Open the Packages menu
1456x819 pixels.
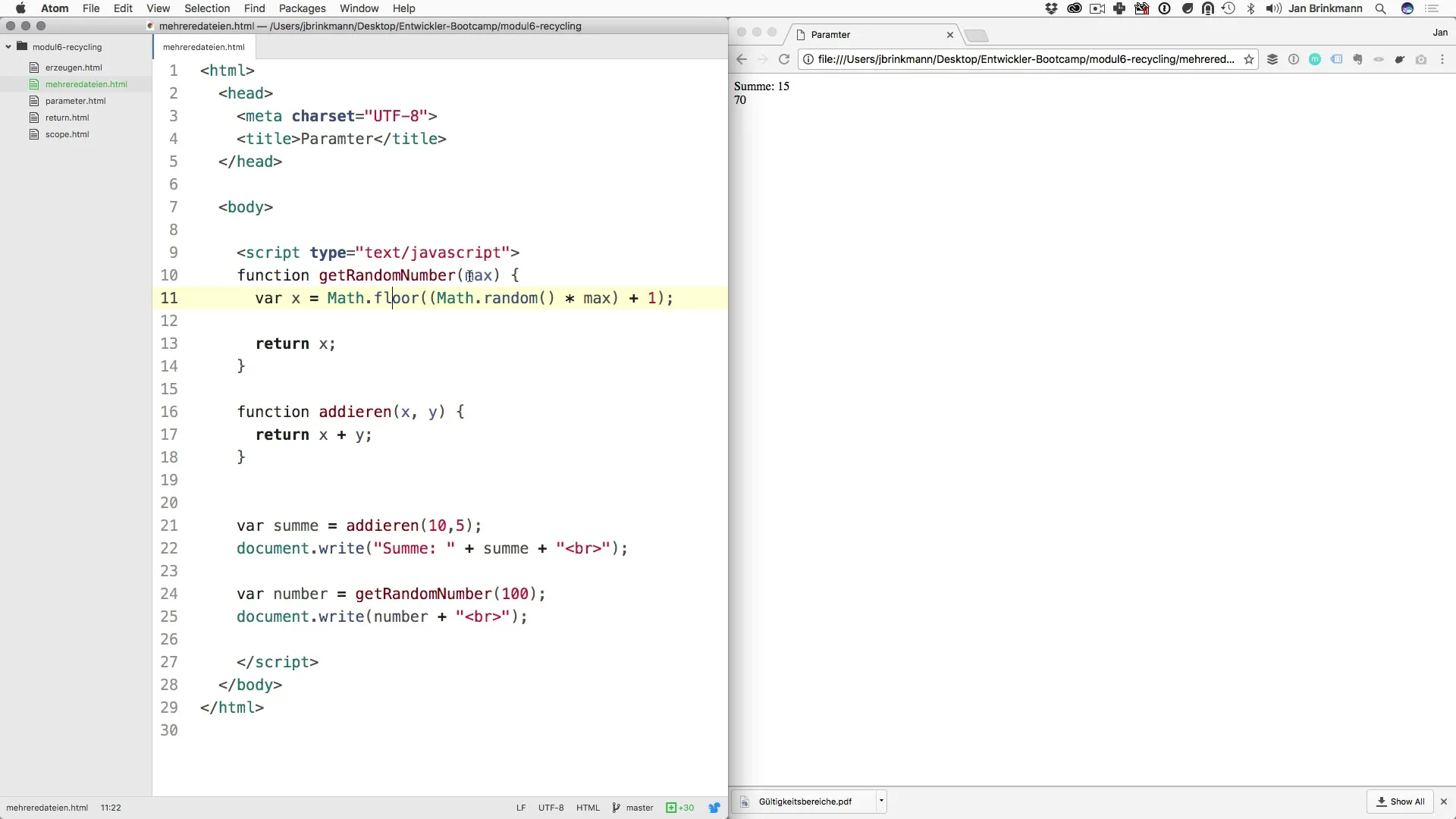coord(302,8)
